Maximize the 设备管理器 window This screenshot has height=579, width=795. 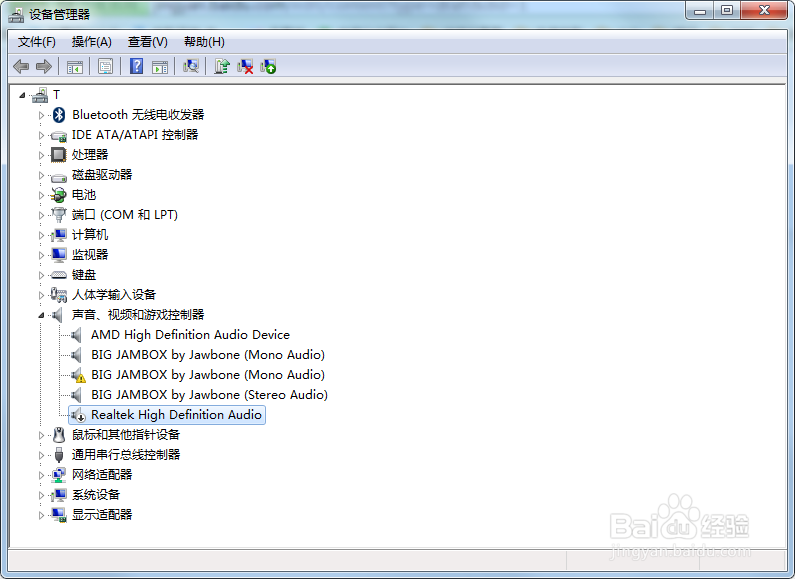click(x=727, y=11)
